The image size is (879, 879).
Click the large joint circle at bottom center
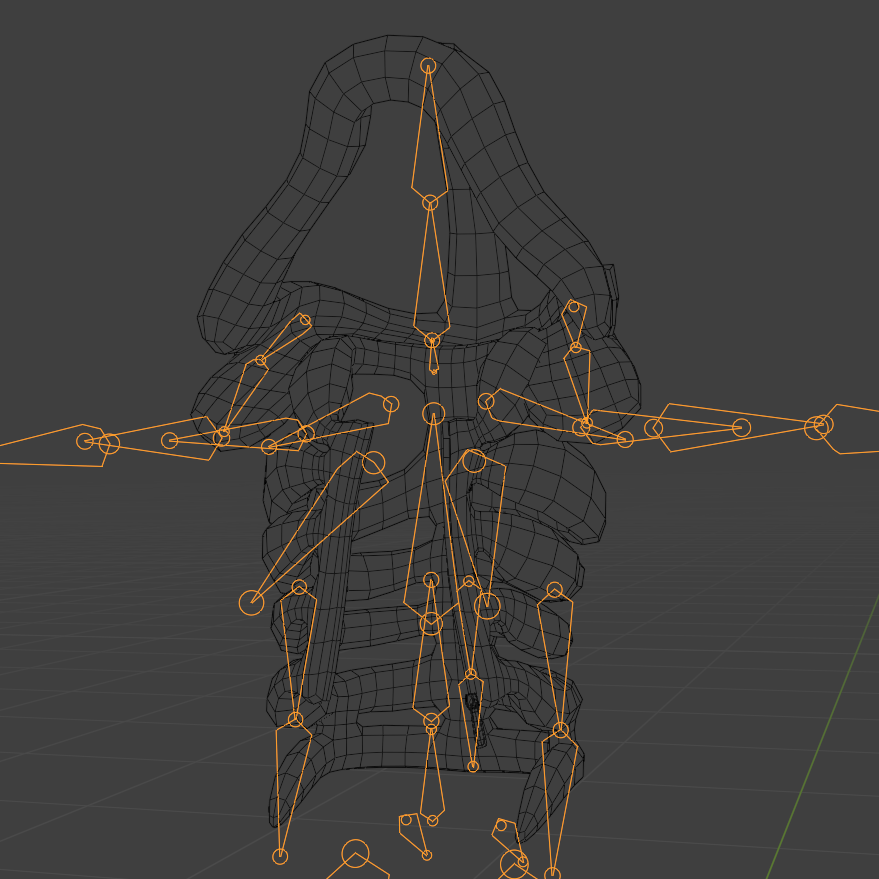click(355, 853)
